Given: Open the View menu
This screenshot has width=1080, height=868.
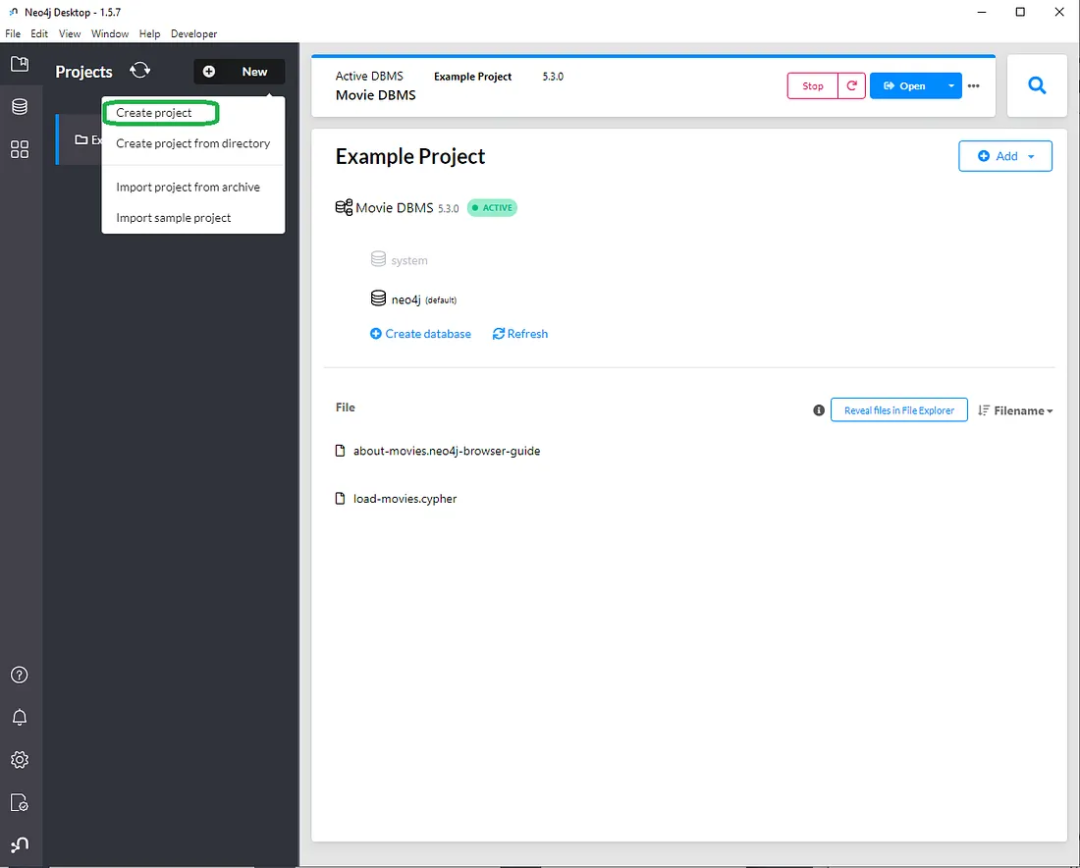Looking at the screenshot, I should pyautogui.click(x=70, y=34).
